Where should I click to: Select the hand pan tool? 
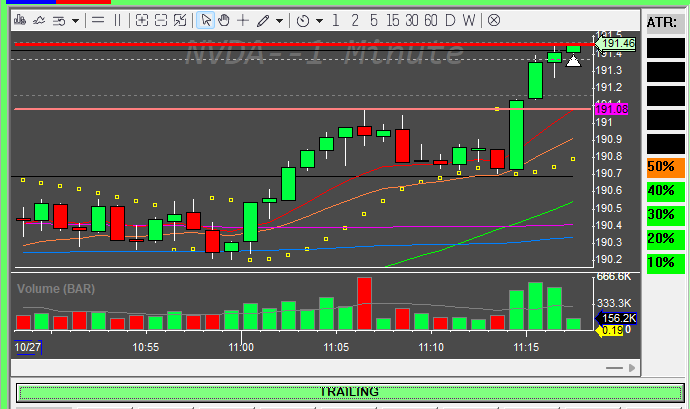click(x=224, y=20)
